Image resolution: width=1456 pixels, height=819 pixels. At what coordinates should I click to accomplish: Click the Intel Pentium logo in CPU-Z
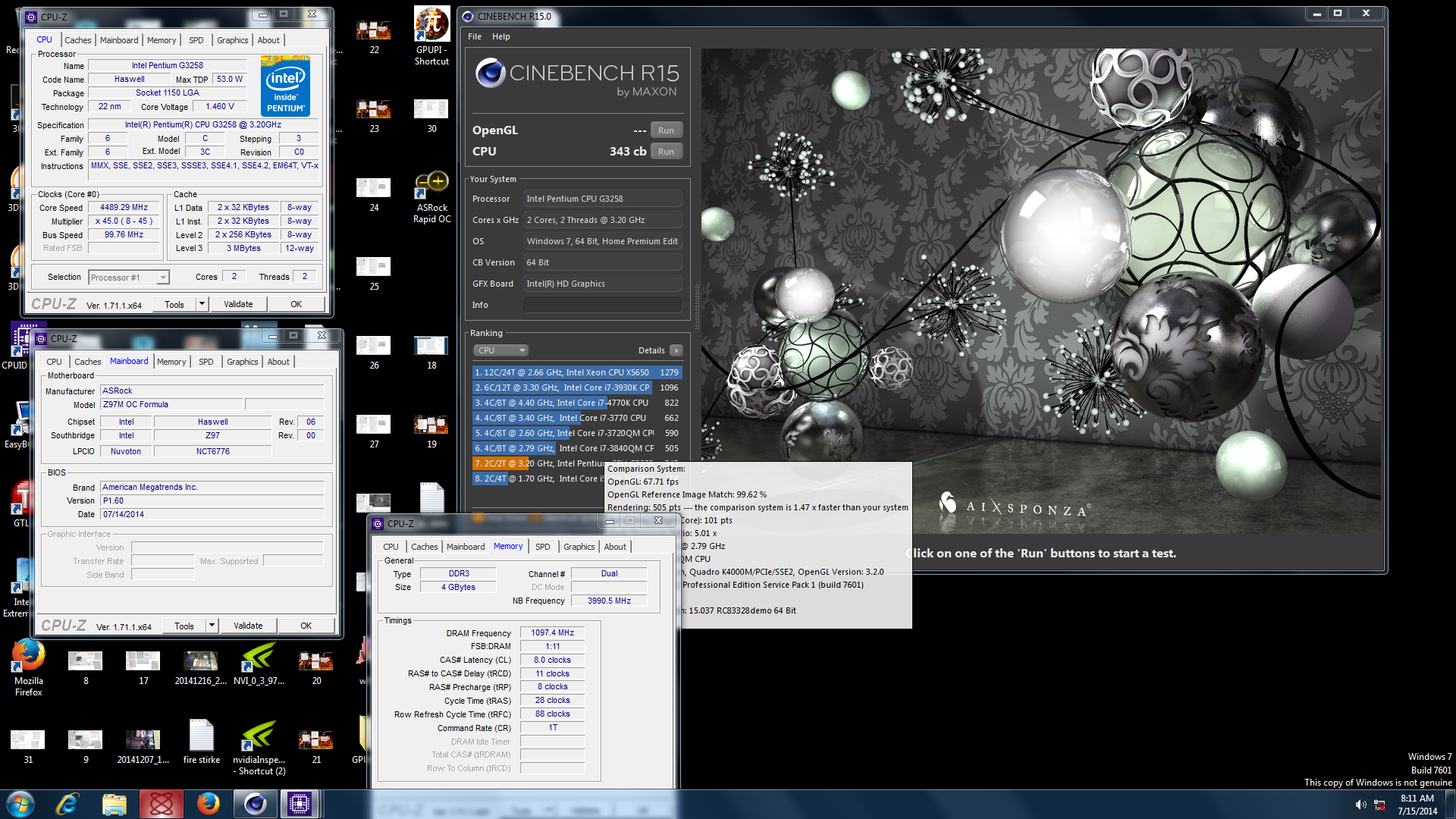point(285,85)
